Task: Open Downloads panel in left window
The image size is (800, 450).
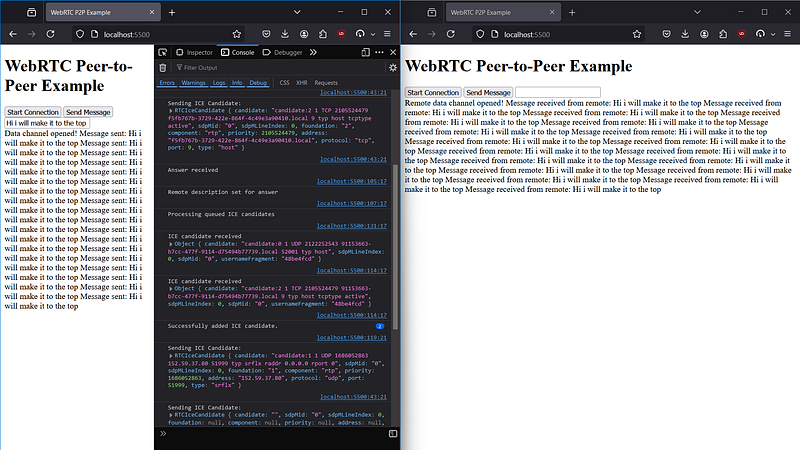Action: coord(285,34)
